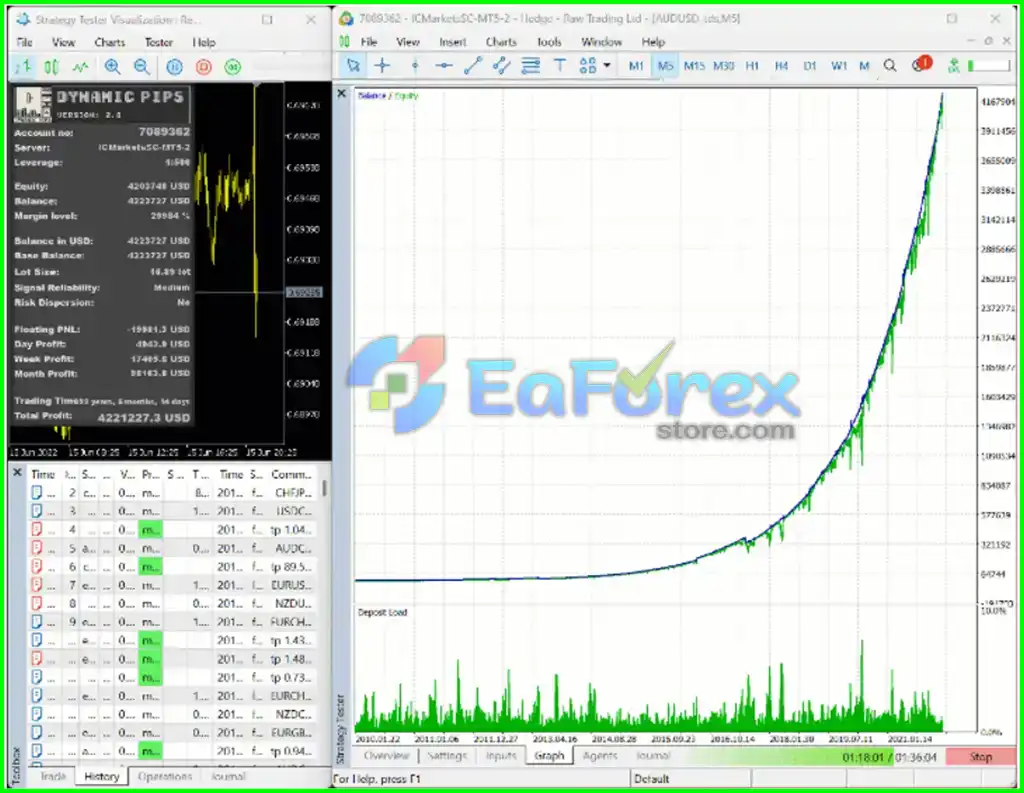This screenshot has width=1024, height=793.
Task: Zoom in the visualization chart
Action: point(112,67)
